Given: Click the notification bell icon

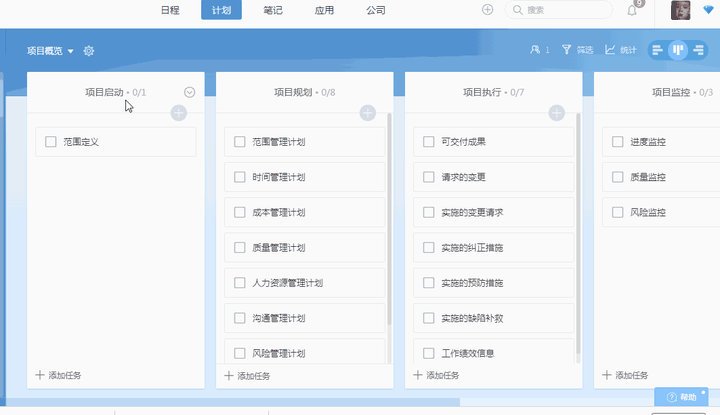Looking at the screenshot, I should [x=632, y=11].
